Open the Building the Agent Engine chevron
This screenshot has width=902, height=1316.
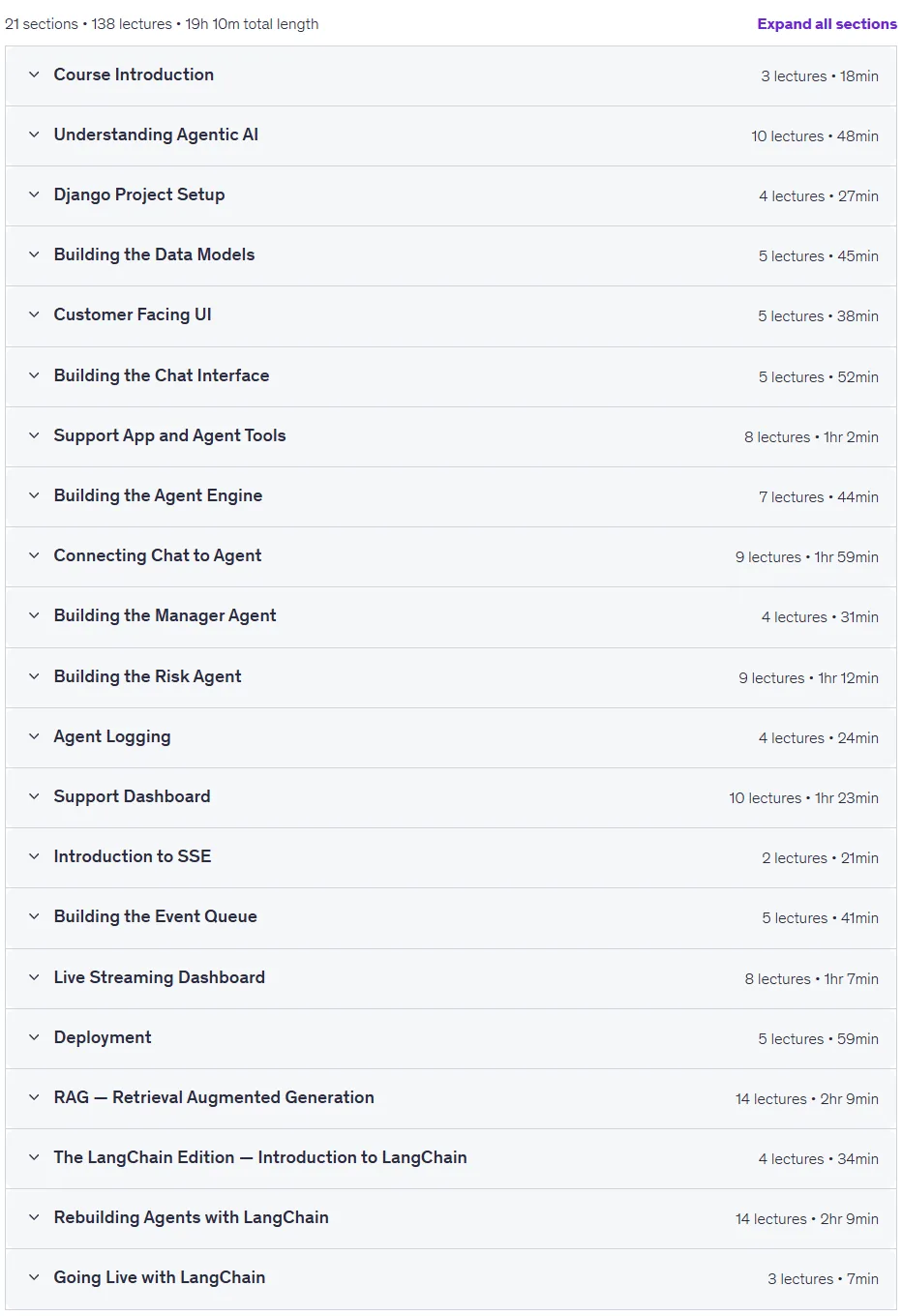tap(34, 495)
